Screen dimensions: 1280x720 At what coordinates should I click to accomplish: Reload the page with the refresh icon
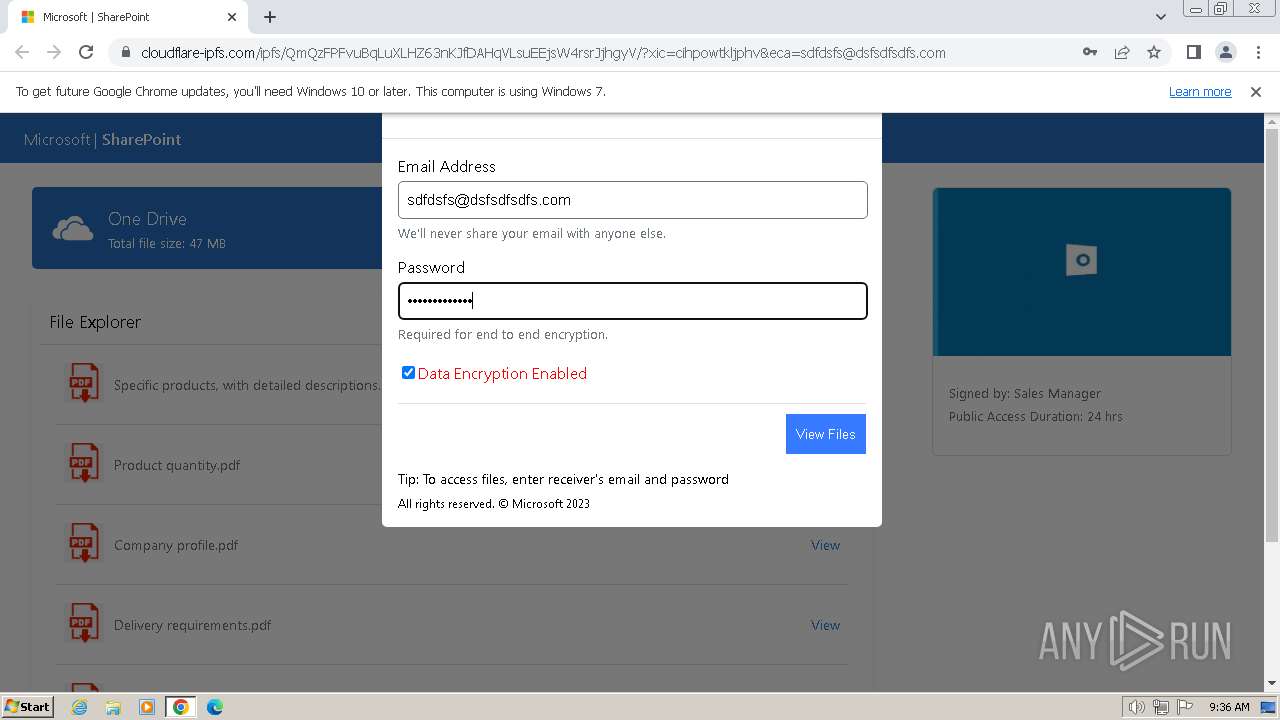(86, 52)
